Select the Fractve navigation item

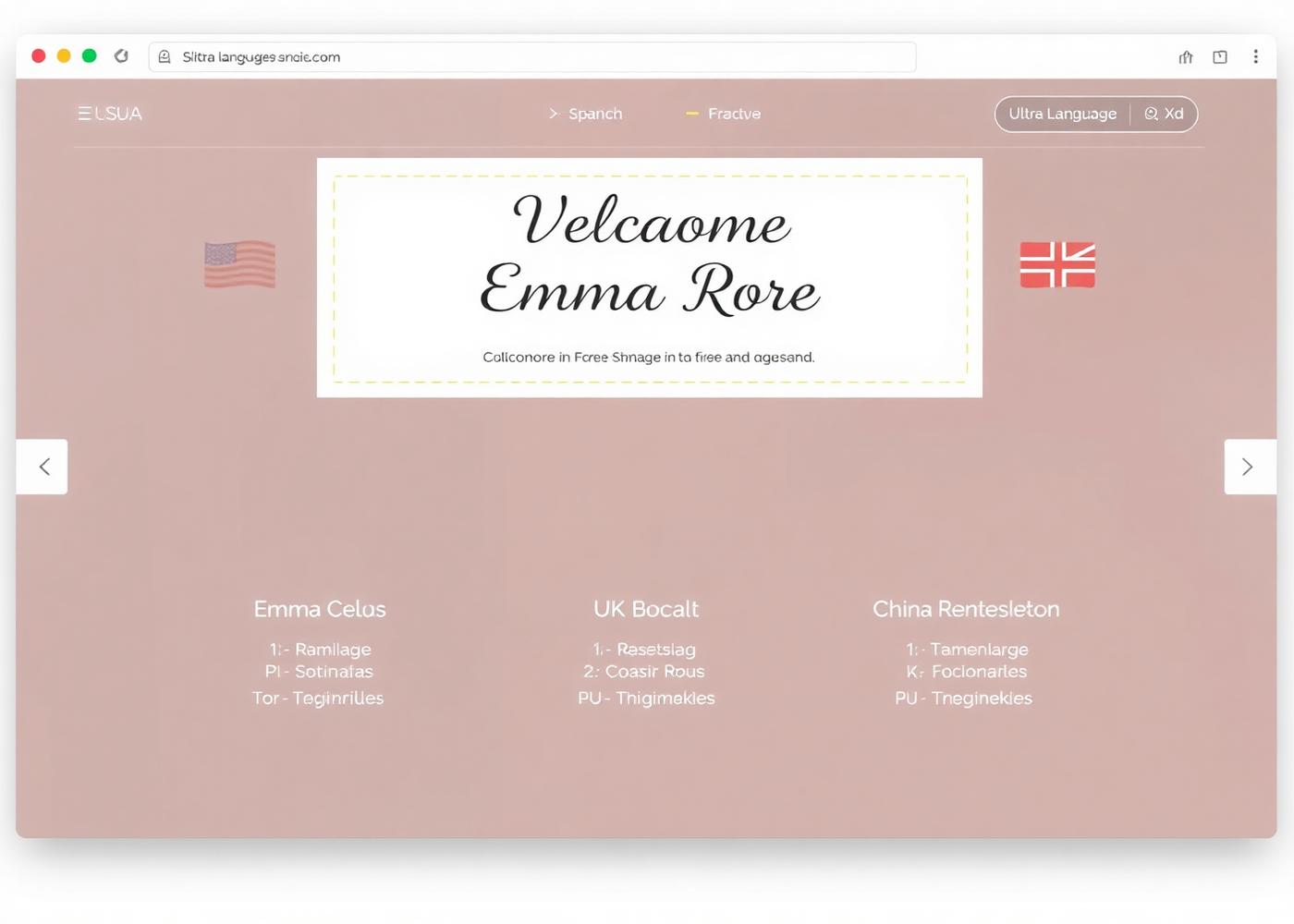724,114
